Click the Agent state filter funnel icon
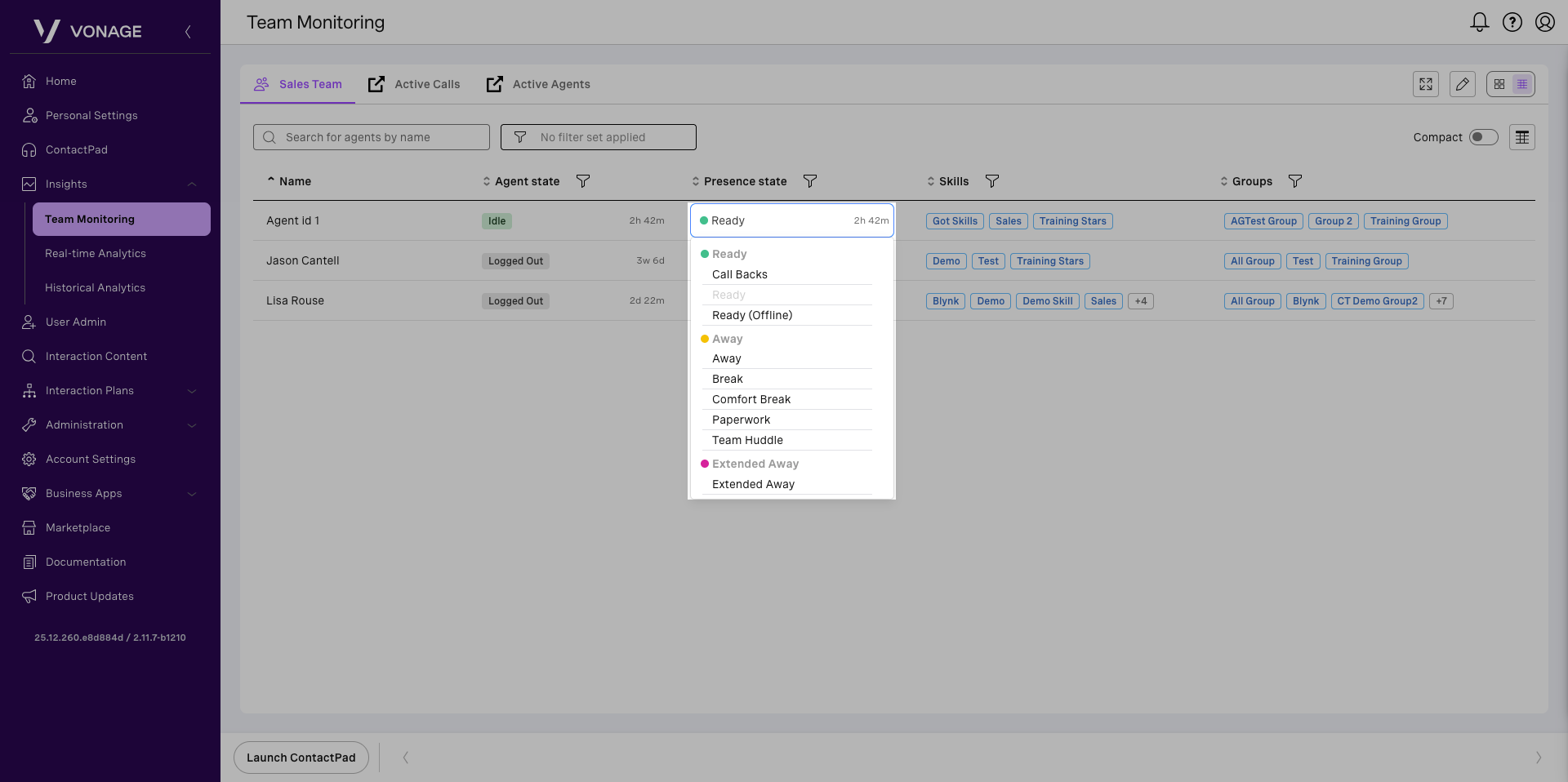Image resolution: width=1568 pixels, height=782 pixels. (582, 181)
